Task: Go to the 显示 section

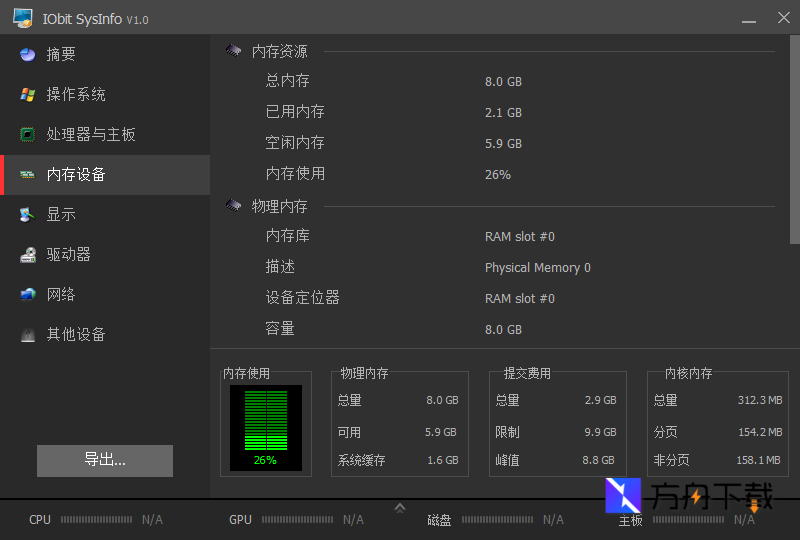Action: 105,214
